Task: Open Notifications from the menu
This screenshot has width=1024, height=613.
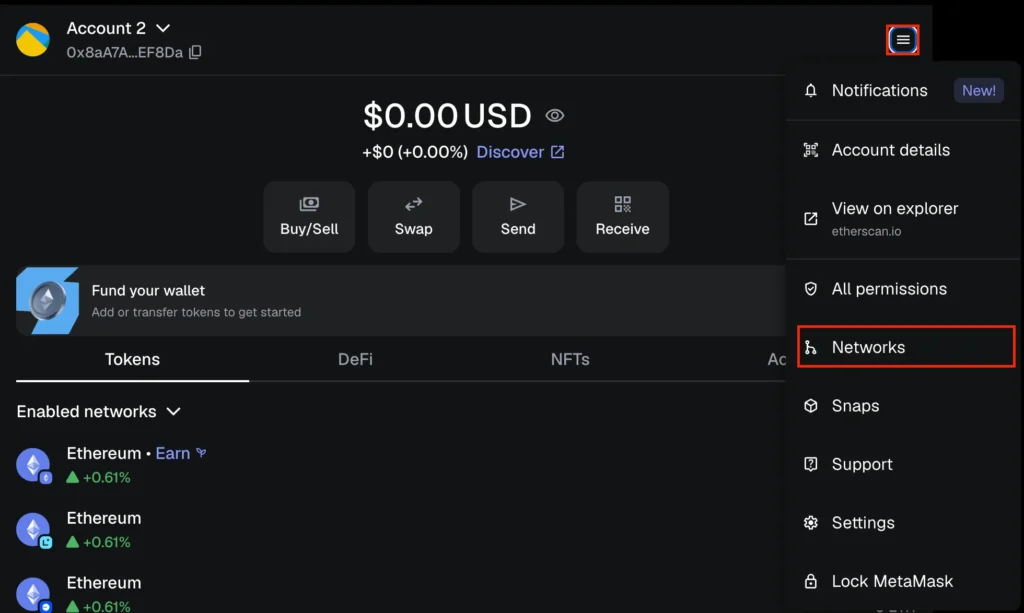Action: click(x=880, y=90)
